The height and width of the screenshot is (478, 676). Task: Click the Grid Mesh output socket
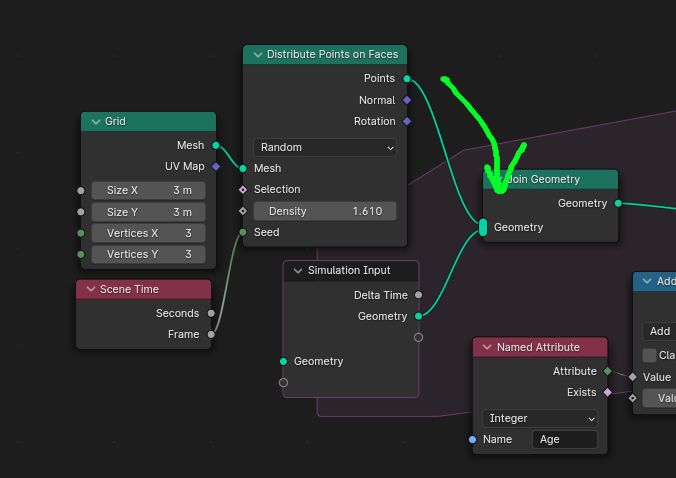coord(216,146)
